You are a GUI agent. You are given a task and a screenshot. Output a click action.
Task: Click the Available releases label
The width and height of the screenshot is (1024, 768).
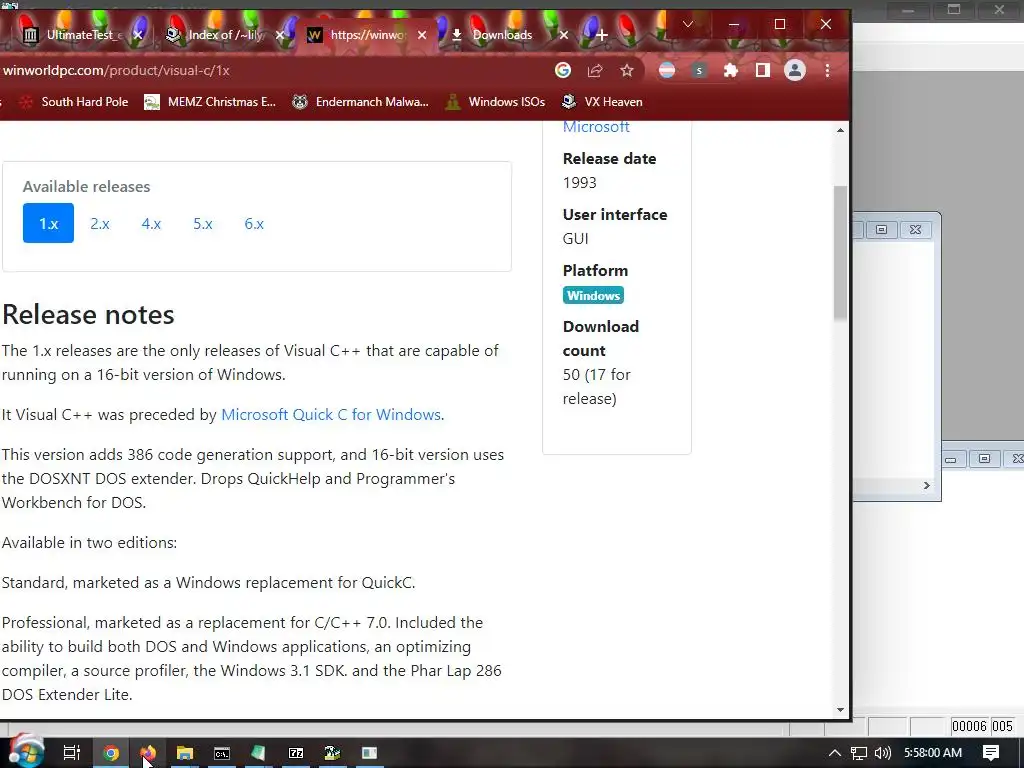pyautogui.click(x=86, y=187)
